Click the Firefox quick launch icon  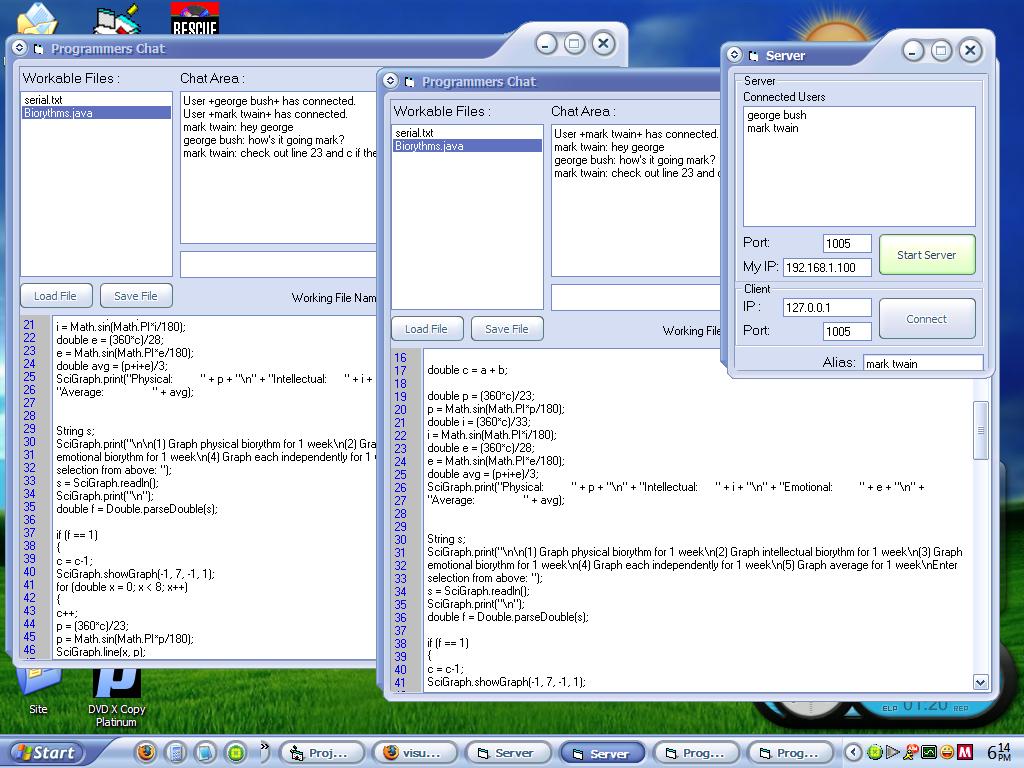click(146, 752)
